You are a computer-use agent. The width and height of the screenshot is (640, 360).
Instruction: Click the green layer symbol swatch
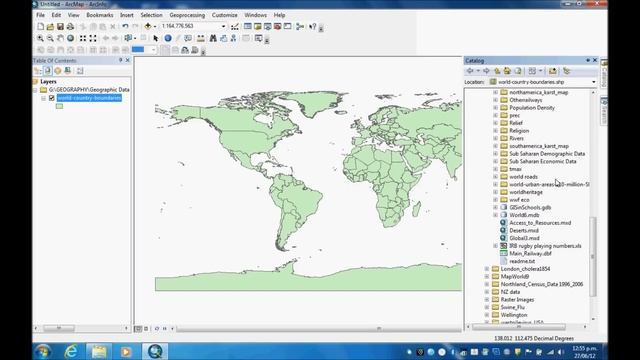pos(60,106)
